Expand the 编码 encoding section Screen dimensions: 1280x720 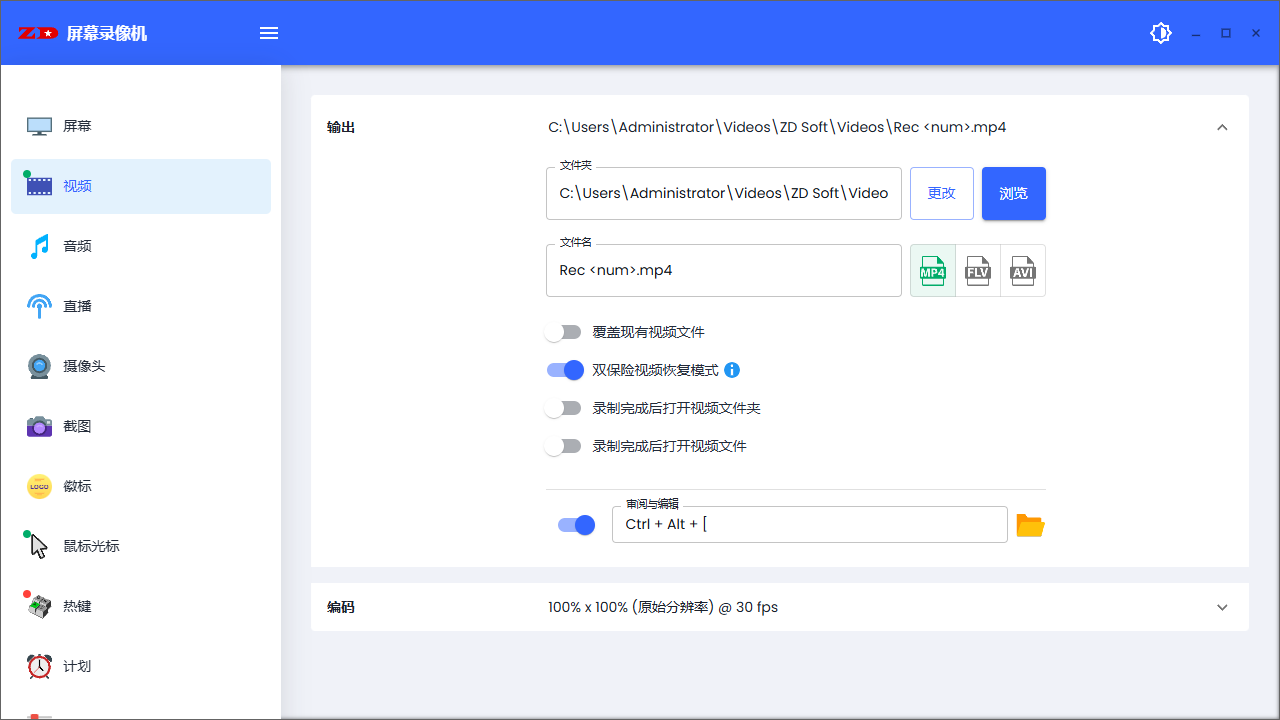point(1222,607)
